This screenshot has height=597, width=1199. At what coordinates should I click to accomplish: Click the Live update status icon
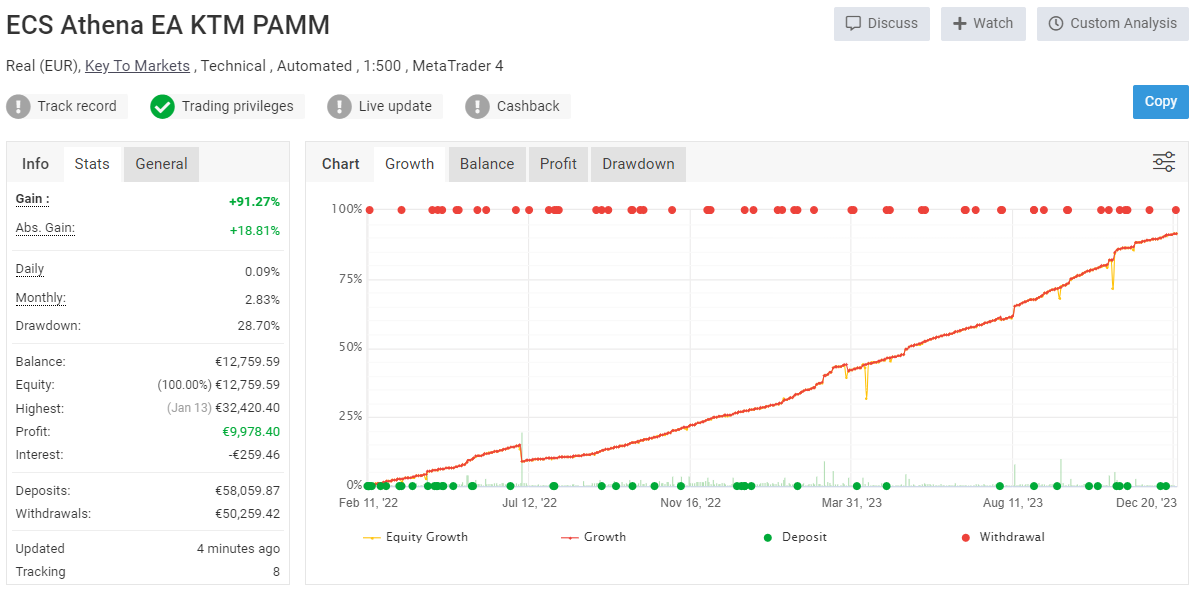point(338,106)
